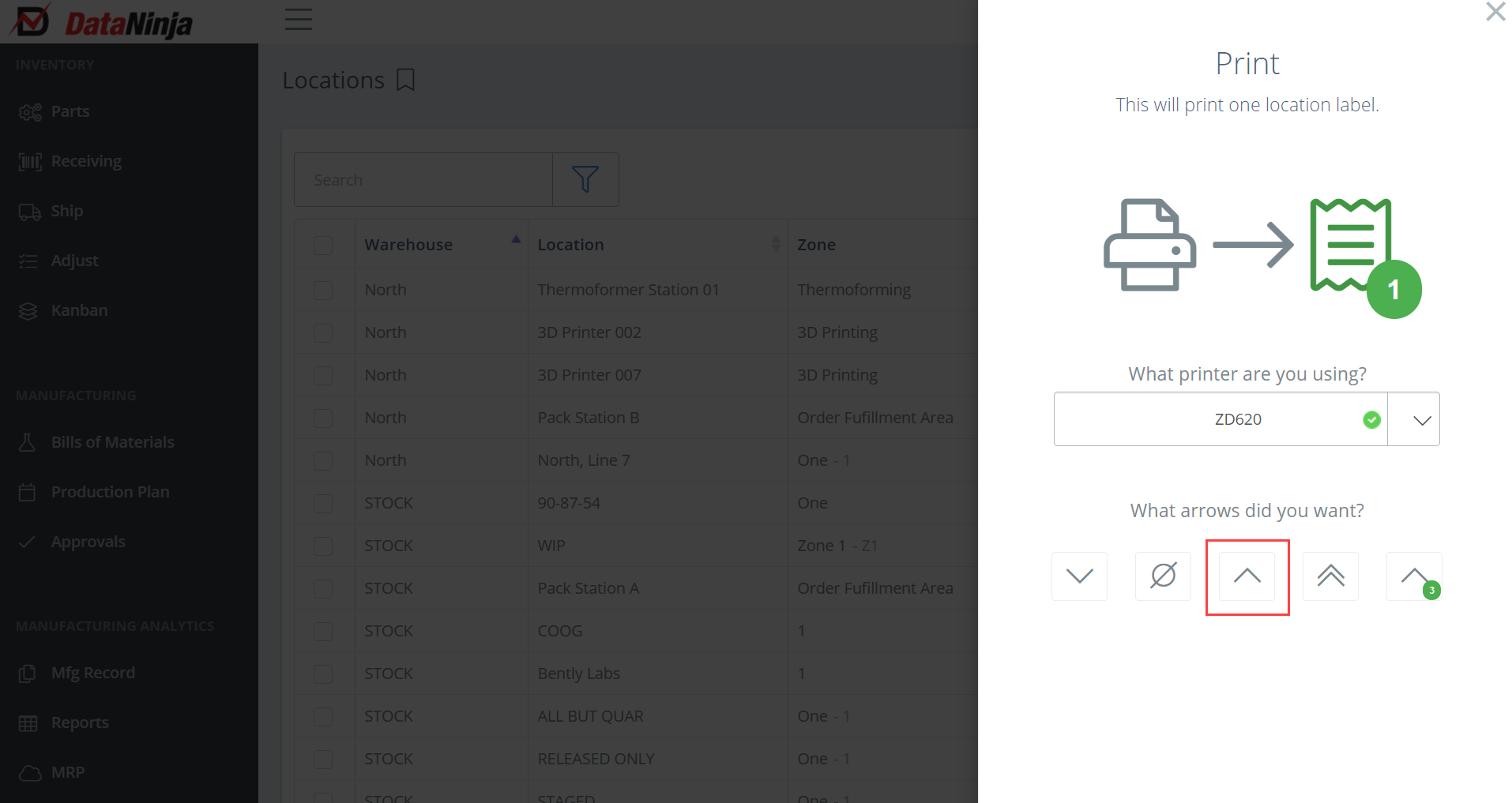Open the filter funnel button
The height and width of the screenshot is (803, 1512).
pyautogui.click(x=585, y=179)
